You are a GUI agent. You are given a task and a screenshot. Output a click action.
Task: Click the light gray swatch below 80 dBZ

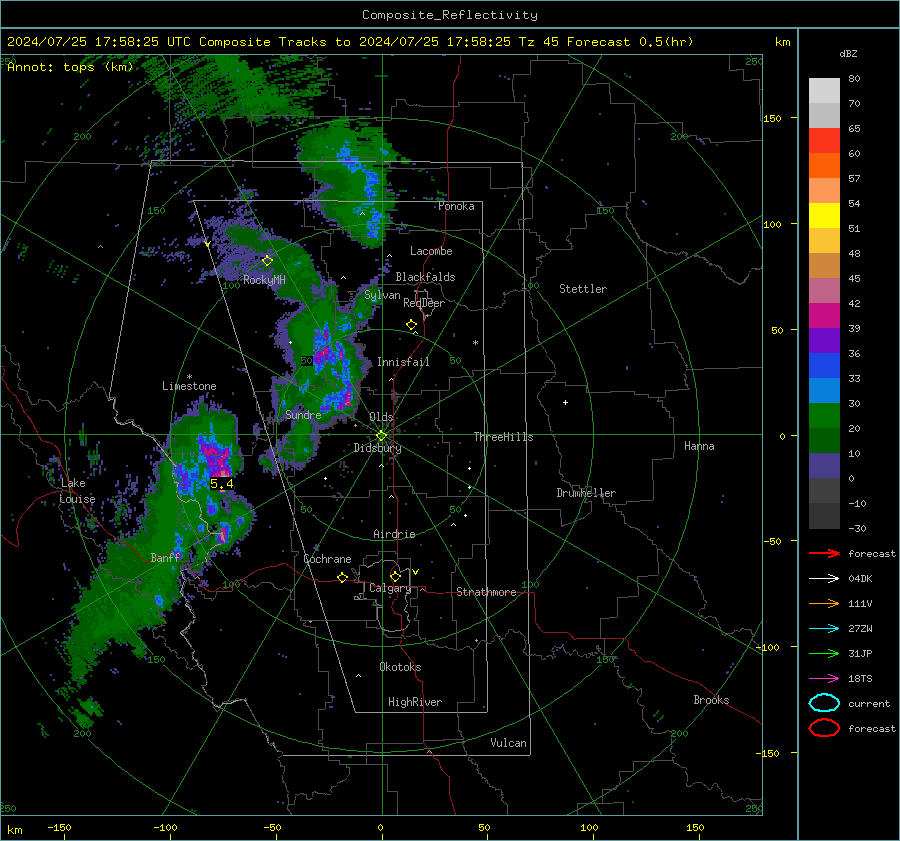[x=824, y=91]
